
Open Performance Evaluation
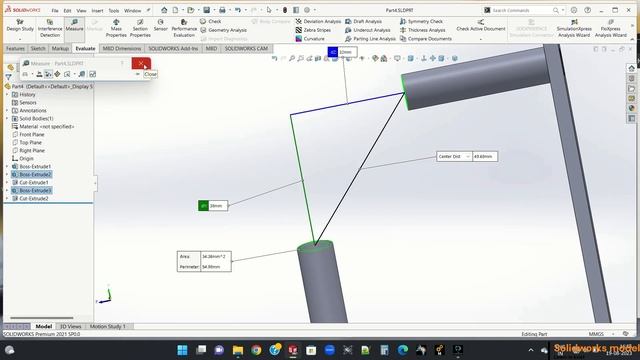[184, 28]
